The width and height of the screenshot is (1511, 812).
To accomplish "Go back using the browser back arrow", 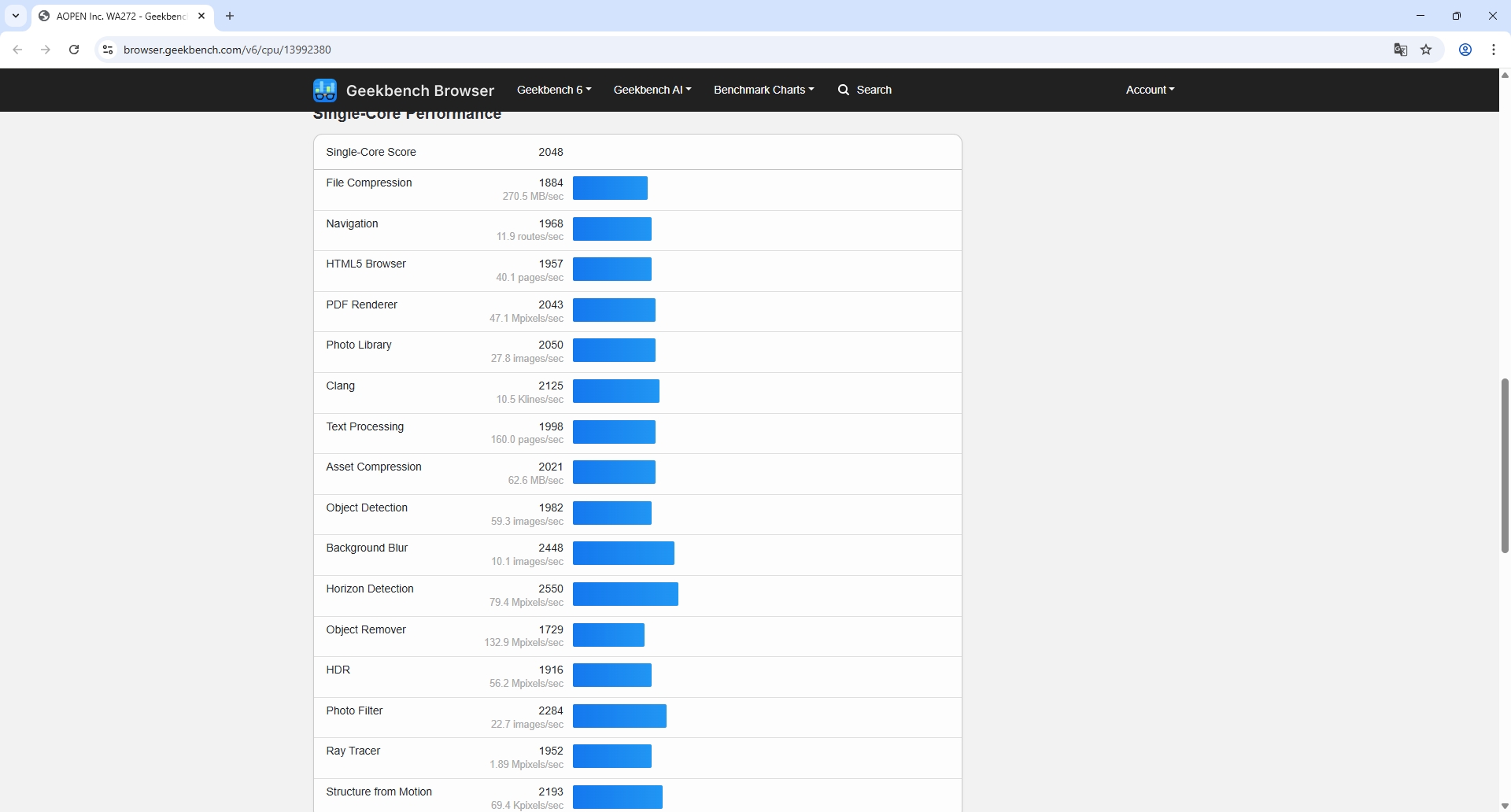I will 17,50.
